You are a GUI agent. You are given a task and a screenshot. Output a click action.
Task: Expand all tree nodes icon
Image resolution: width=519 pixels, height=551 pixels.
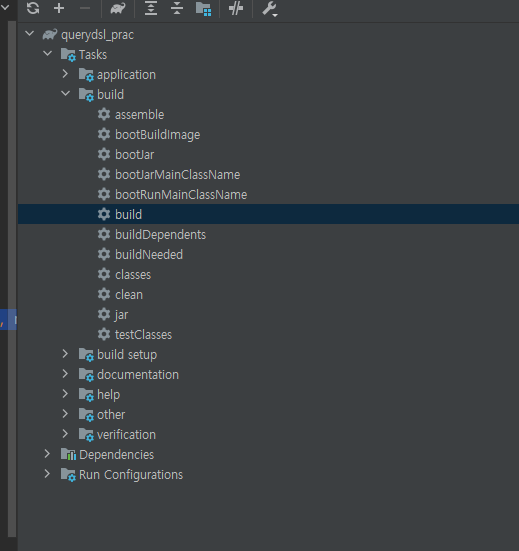[151, 8]
